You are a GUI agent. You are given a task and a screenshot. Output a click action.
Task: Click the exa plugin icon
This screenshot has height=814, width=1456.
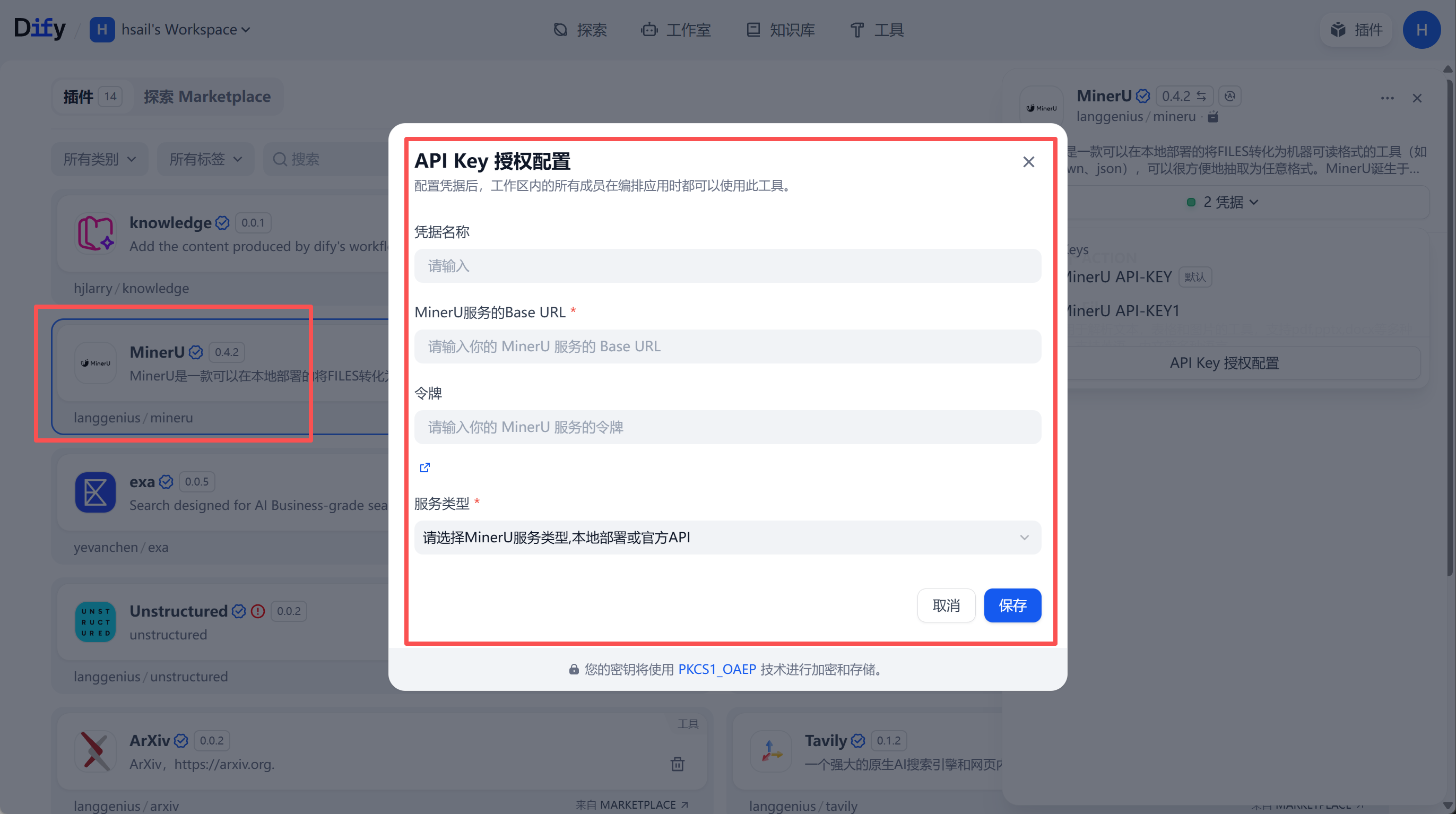click(x=96, y=492)
